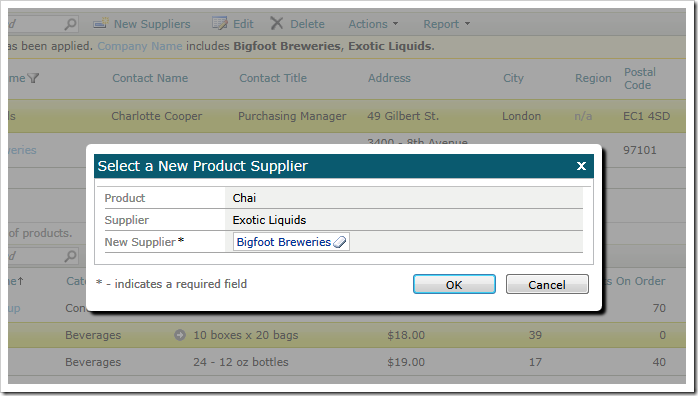Expand the Report dropdown menu
This screenshot has height=396, width=698.
pos(446,24)
